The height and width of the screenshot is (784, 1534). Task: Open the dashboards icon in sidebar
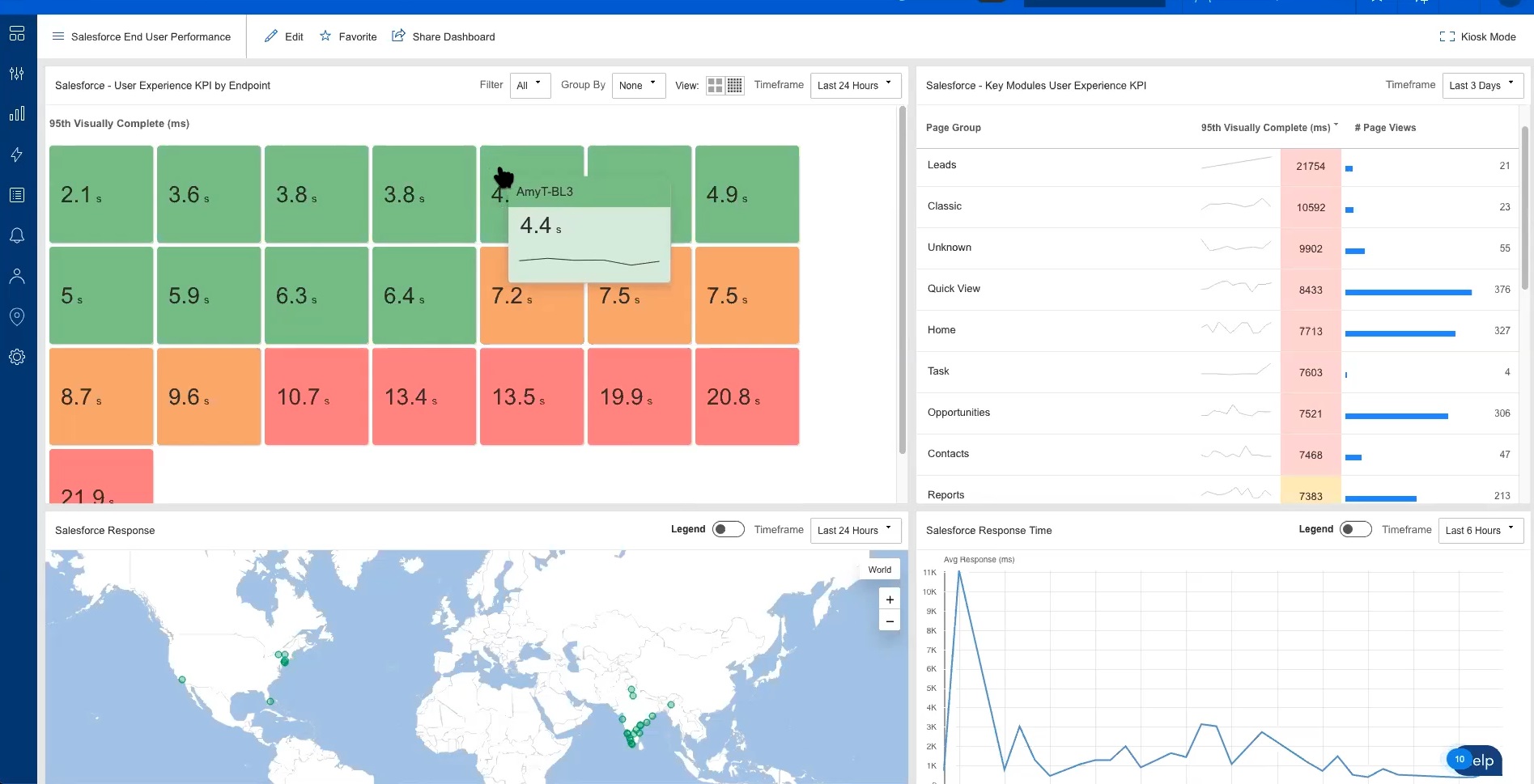(x=17, y=33)
